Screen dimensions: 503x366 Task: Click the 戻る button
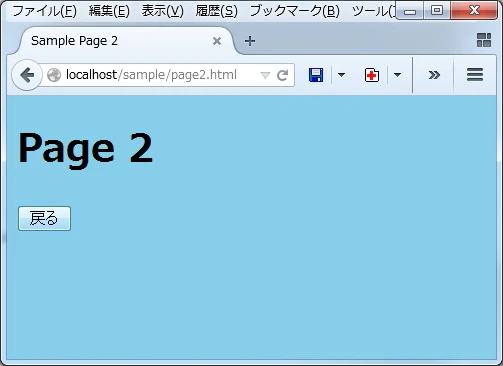[44, 218]
